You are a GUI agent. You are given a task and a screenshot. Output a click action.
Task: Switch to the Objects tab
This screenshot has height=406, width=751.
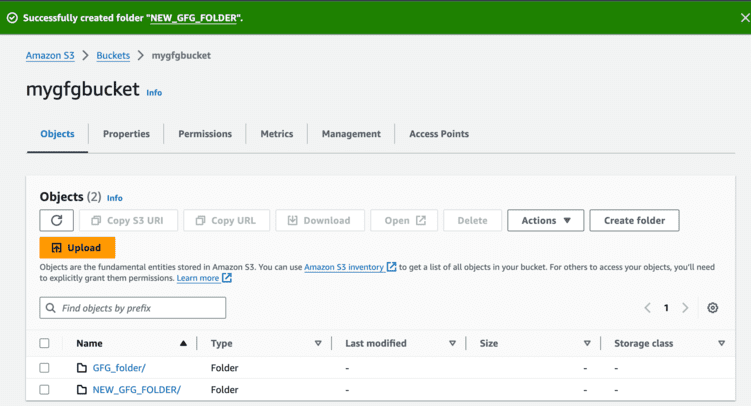tap(57, 134)
